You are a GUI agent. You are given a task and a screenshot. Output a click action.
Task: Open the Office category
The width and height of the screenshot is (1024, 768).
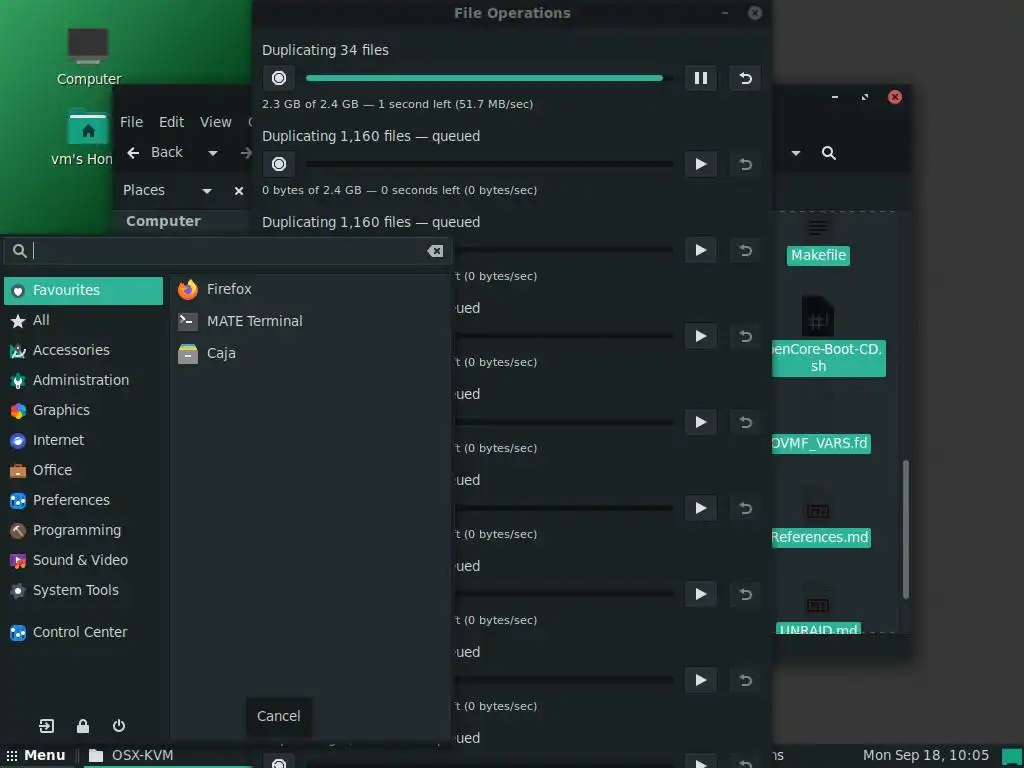84,471
